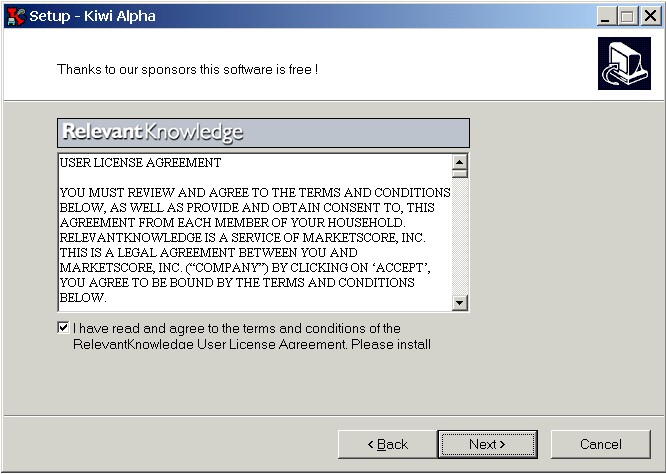Click the disabled maximize button
The width and height of the screenshot is (666, 474).
[x=627, y=16]
